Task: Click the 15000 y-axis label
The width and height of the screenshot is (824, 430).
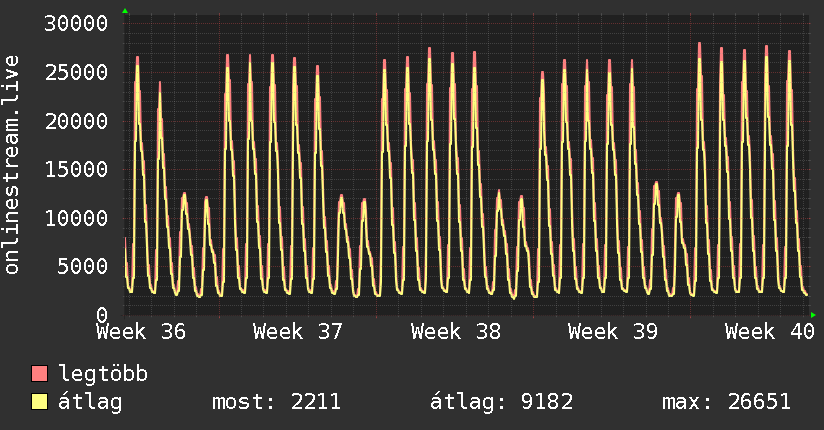Action: tap(76, 169)
